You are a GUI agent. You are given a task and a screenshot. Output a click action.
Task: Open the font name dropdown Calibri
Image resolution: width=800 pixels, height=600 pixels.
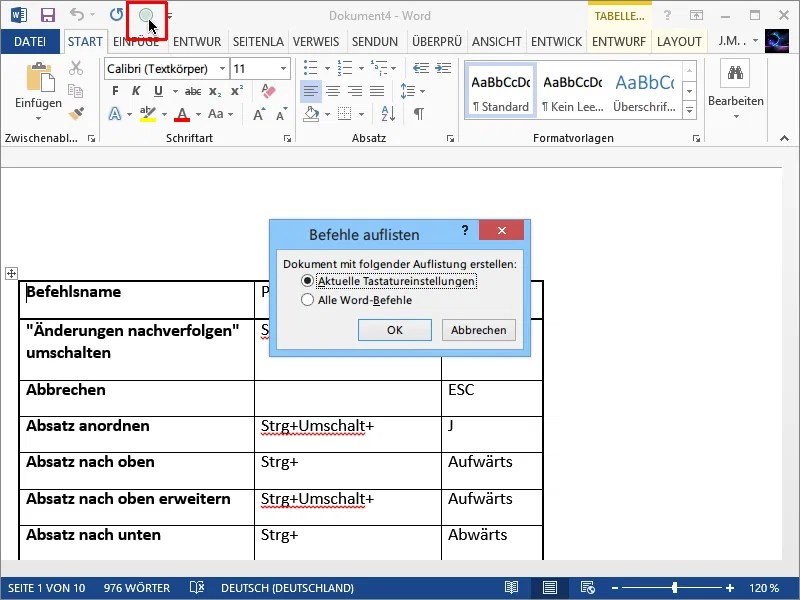pos(222,68)
